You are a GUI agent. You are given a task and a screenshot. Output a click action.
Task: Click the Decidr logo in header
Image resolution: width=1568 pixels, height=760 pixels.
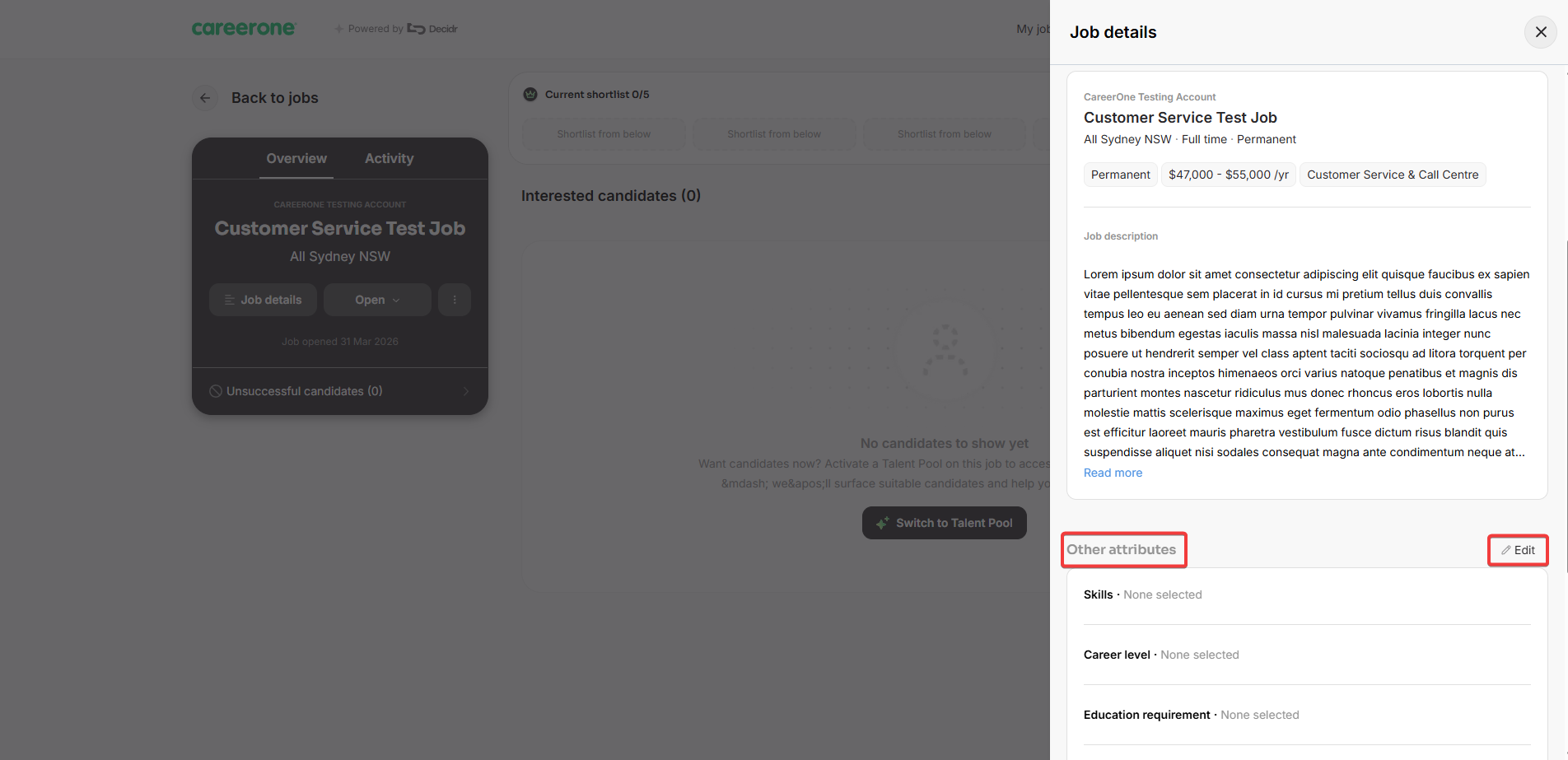[432, 29]
